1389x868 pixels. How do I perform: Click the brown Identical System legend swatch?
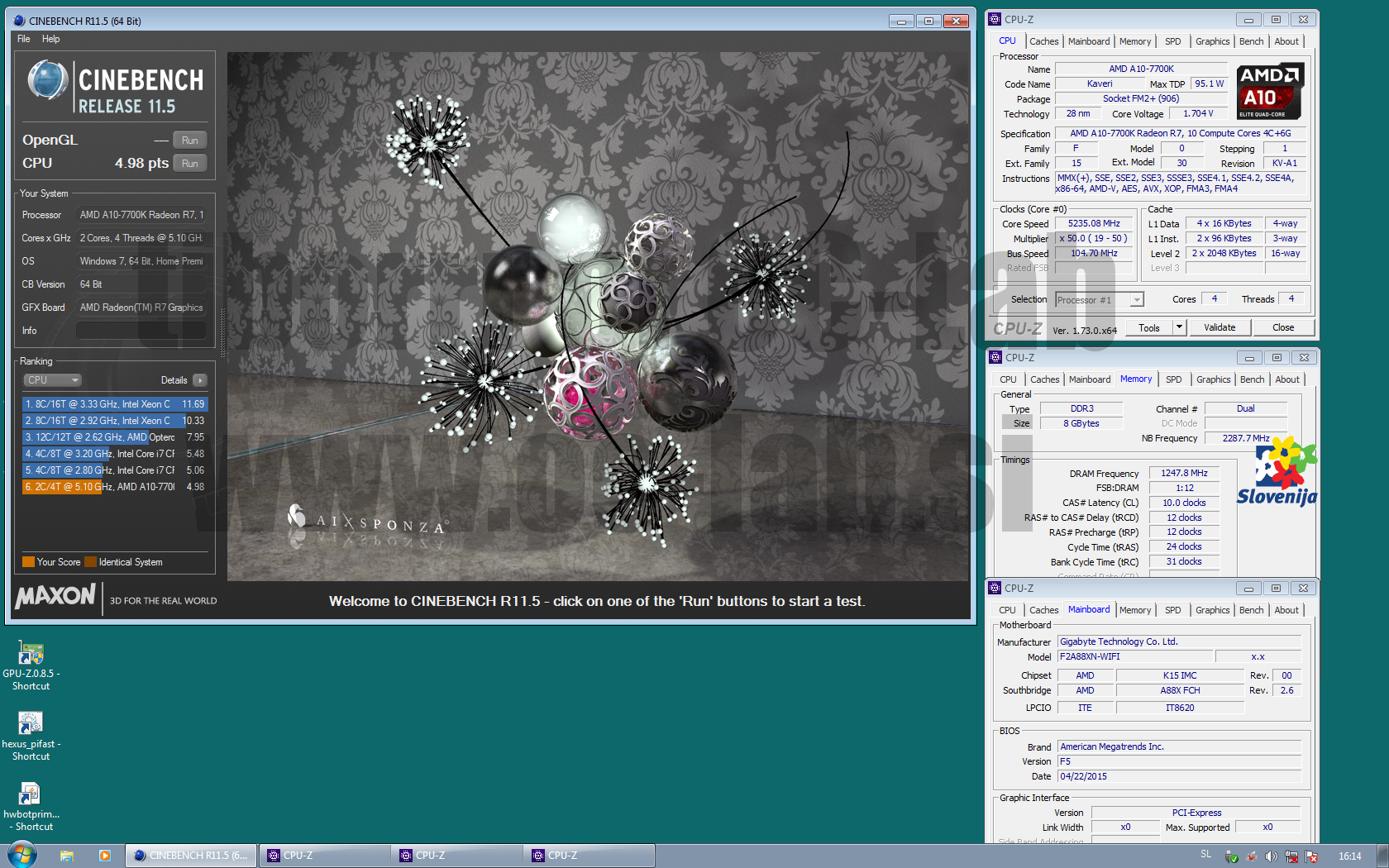(x=91, y=562)
